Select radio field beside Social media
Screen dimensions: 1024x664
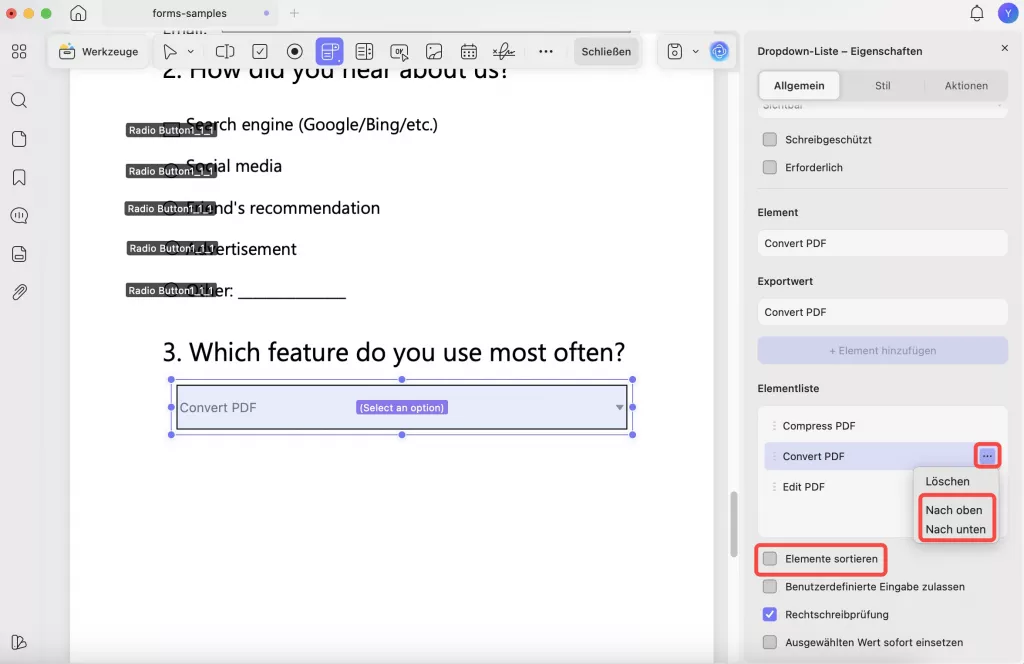(x=171, y=171)
